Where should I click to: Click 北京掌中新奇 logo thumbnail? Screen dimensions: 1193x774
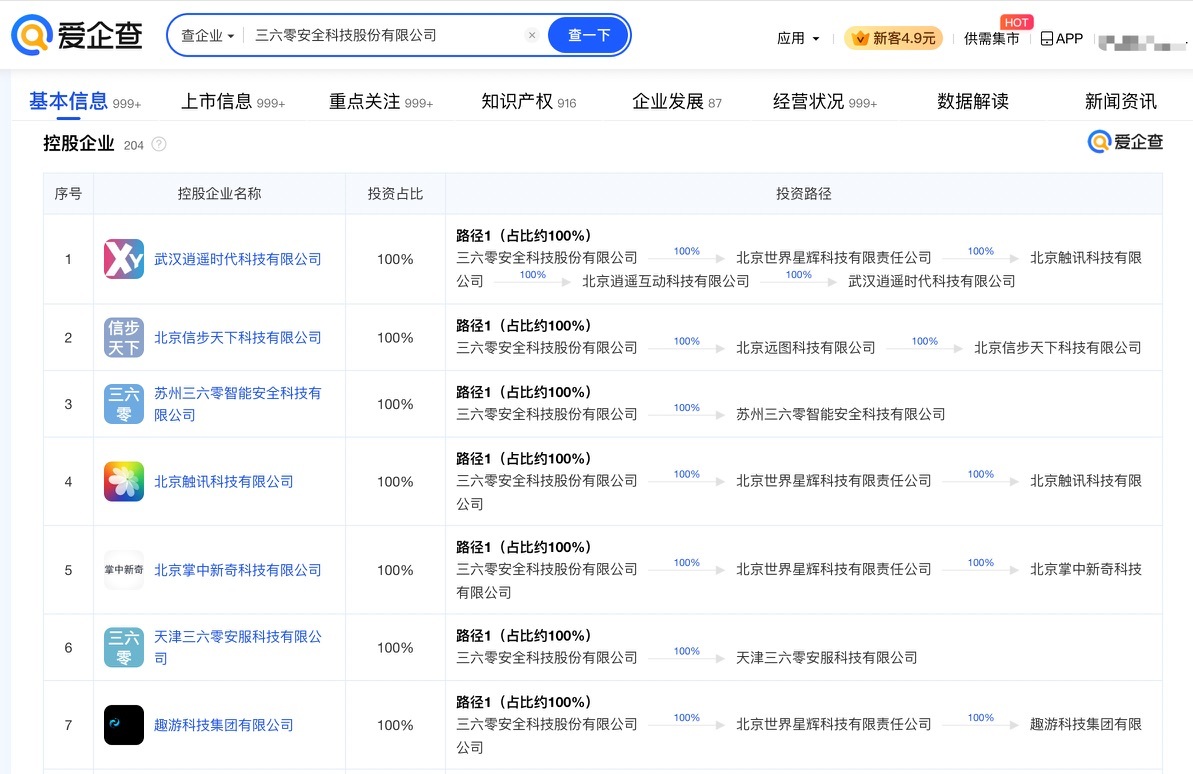[x=124, y=570]
